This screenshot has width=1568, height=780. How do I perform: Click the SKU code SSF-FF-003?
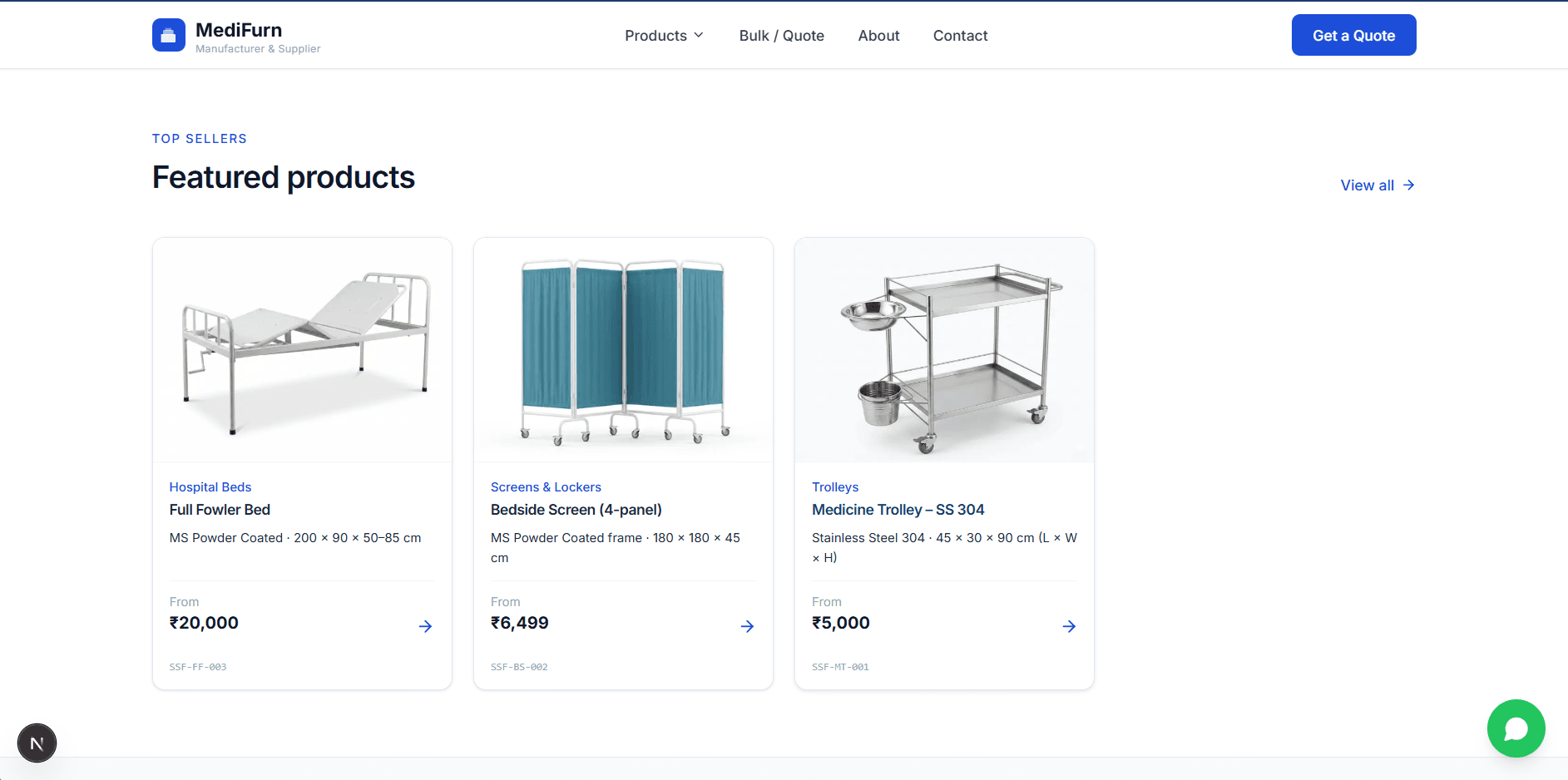point(198,667)
